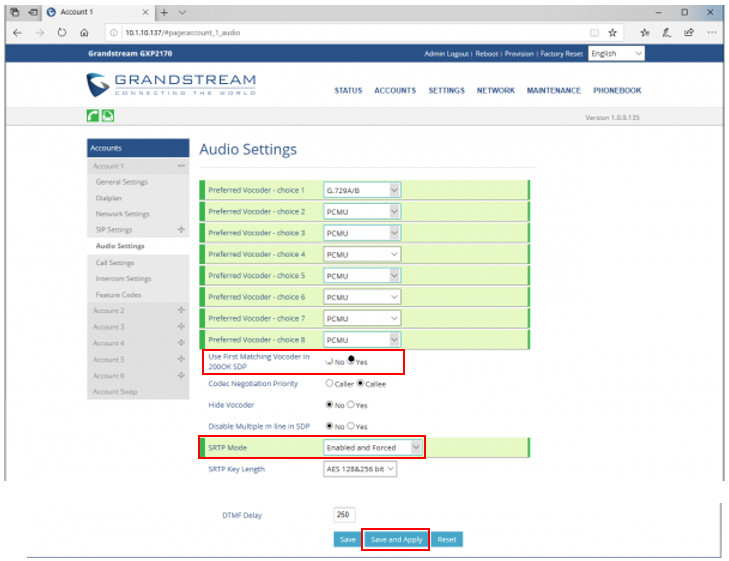Open the NETWORK menu
This screenshot has width=729, height=561.
[496, 91]
